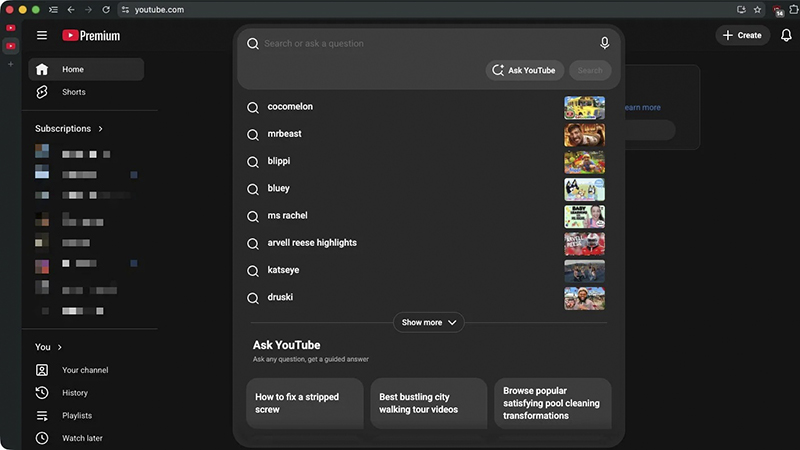Viewport: 800px width, 450px height.
Task: Click the cocomelon thumbnail image
Action: 584,108
